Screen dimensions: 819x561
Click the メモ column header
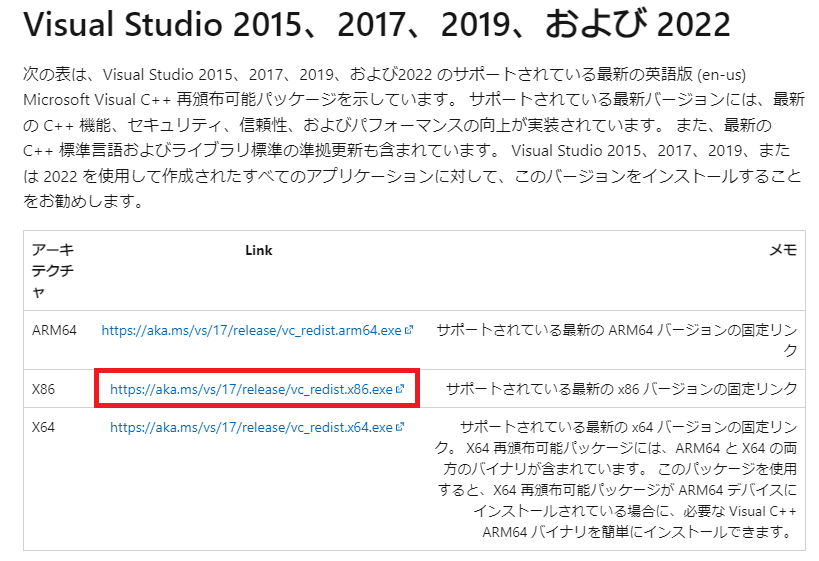click(783, 250)
